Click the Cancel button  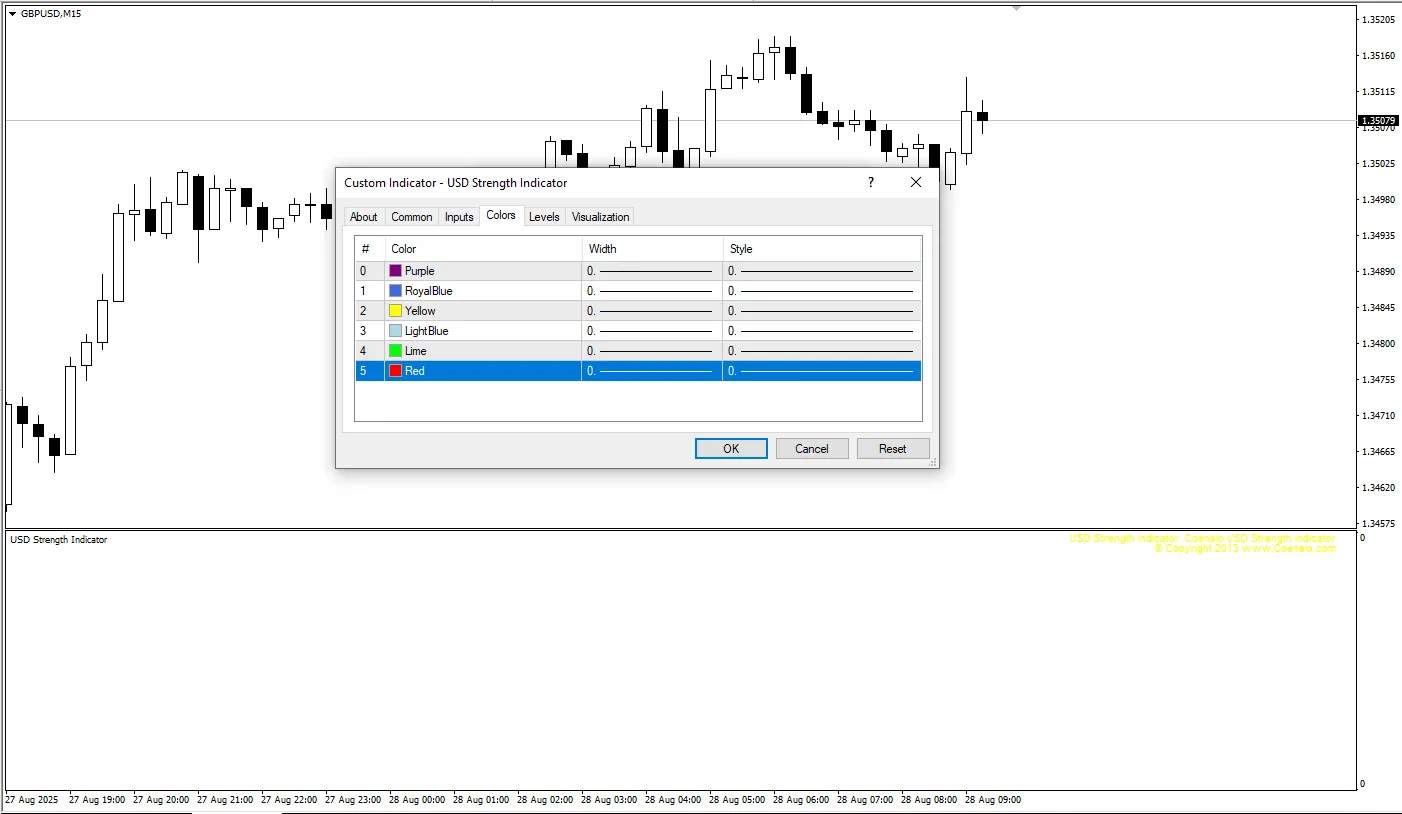click(x=811, y=449)
